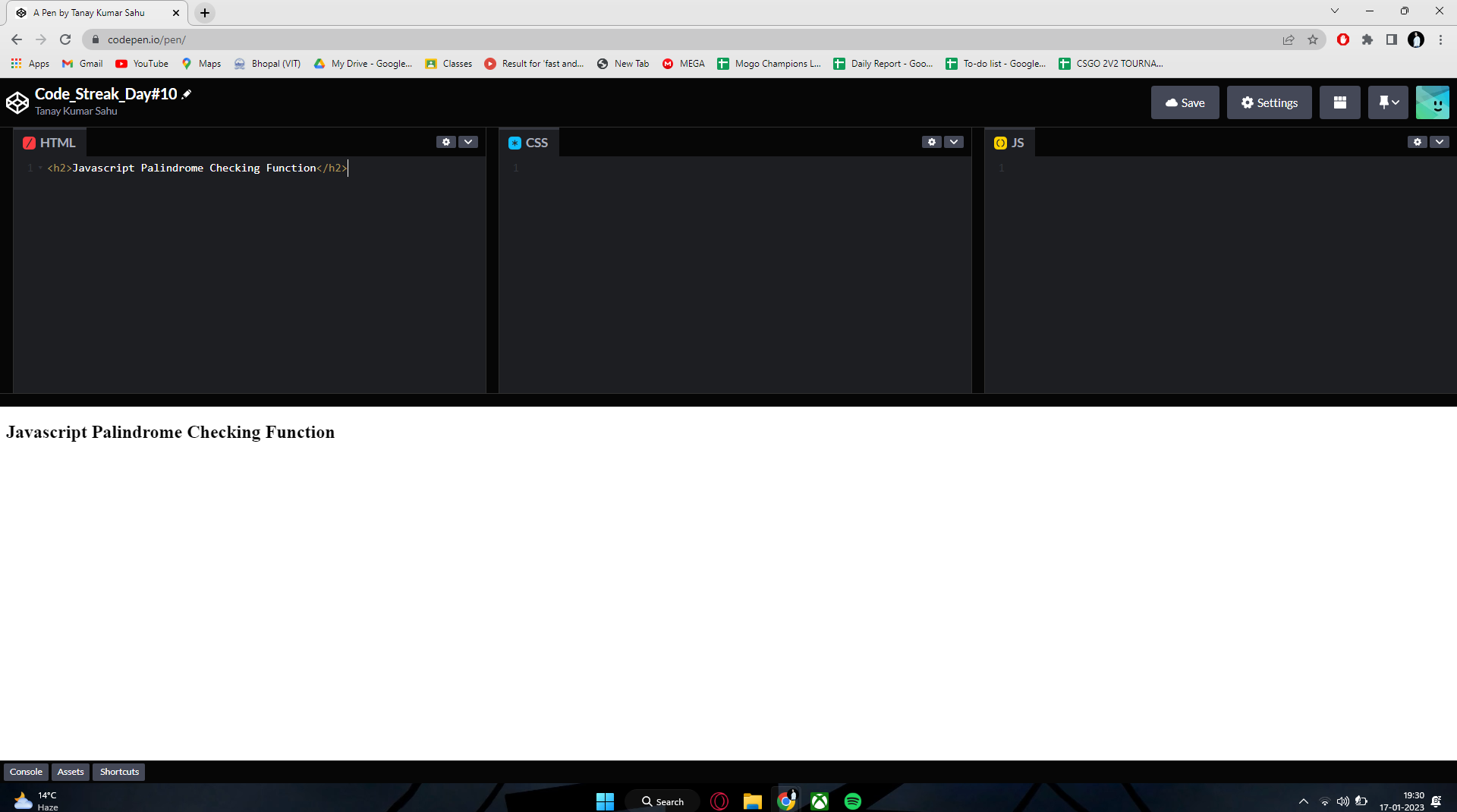Click the CodePen logo

tap(17, 102)
